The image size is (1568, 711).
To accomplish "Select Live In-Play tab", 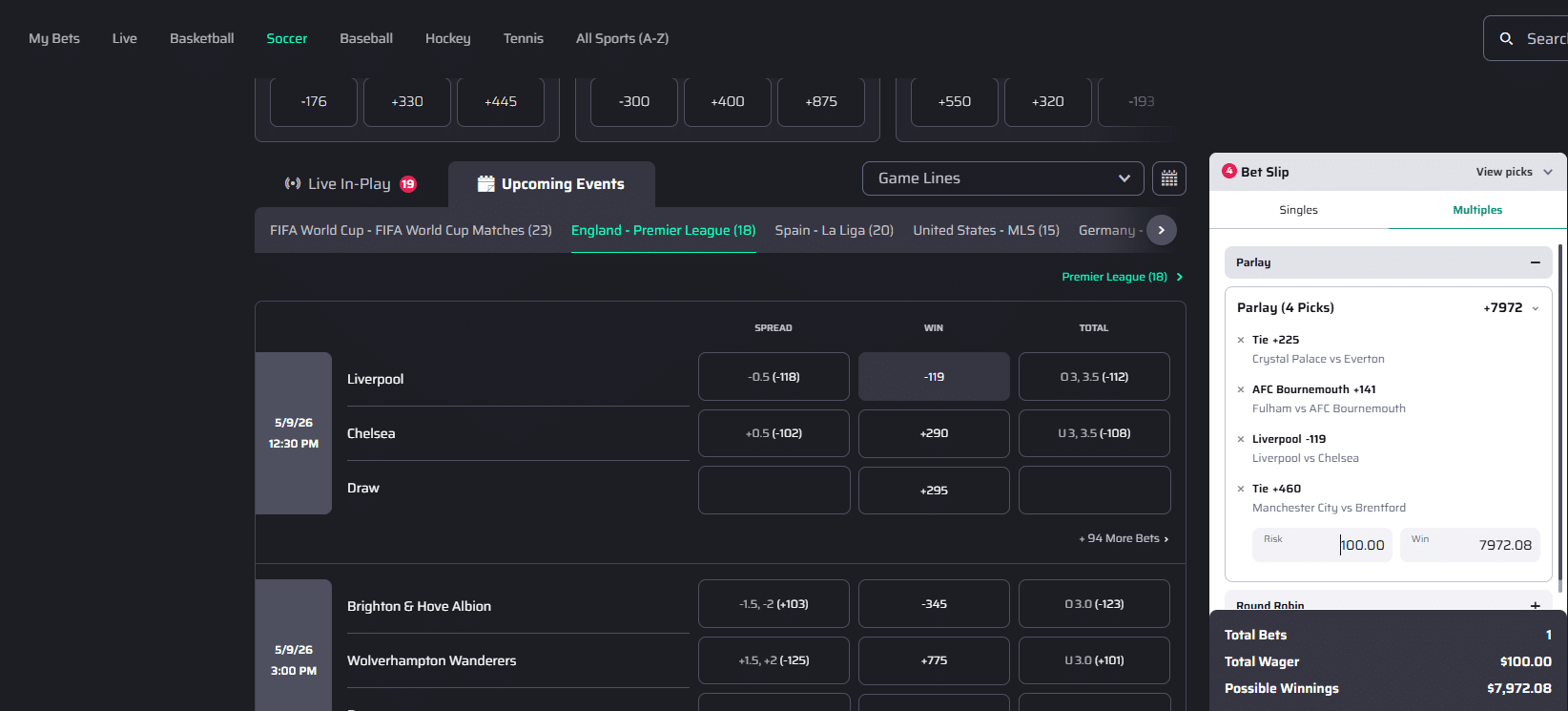I will coord(351,183).
